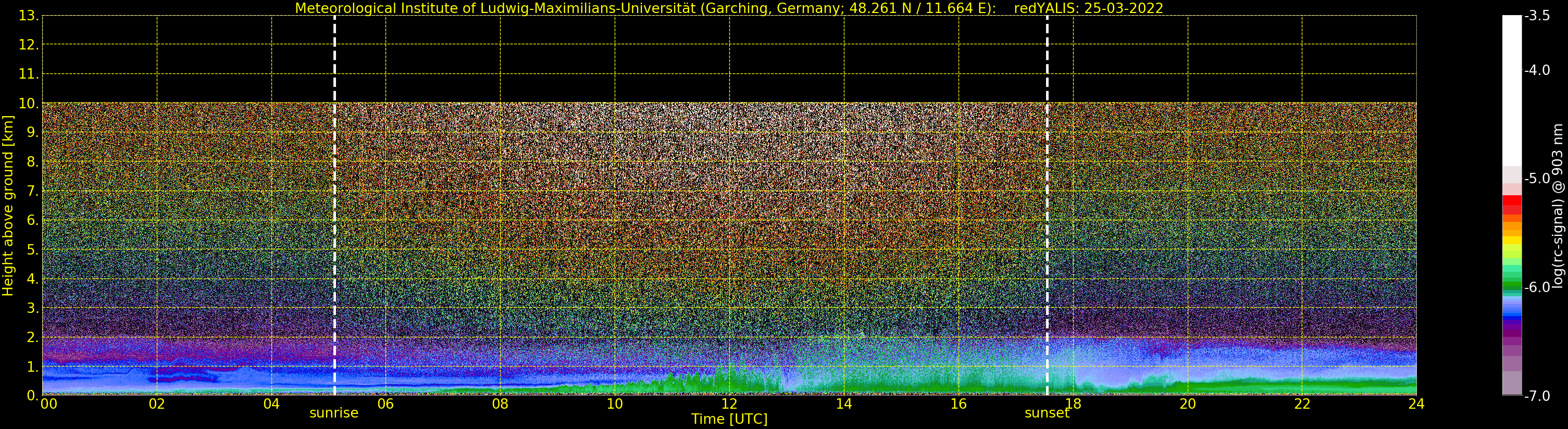1568x429 pixels.
Task: Click the time axis tick '20'
Action: 1188,404
